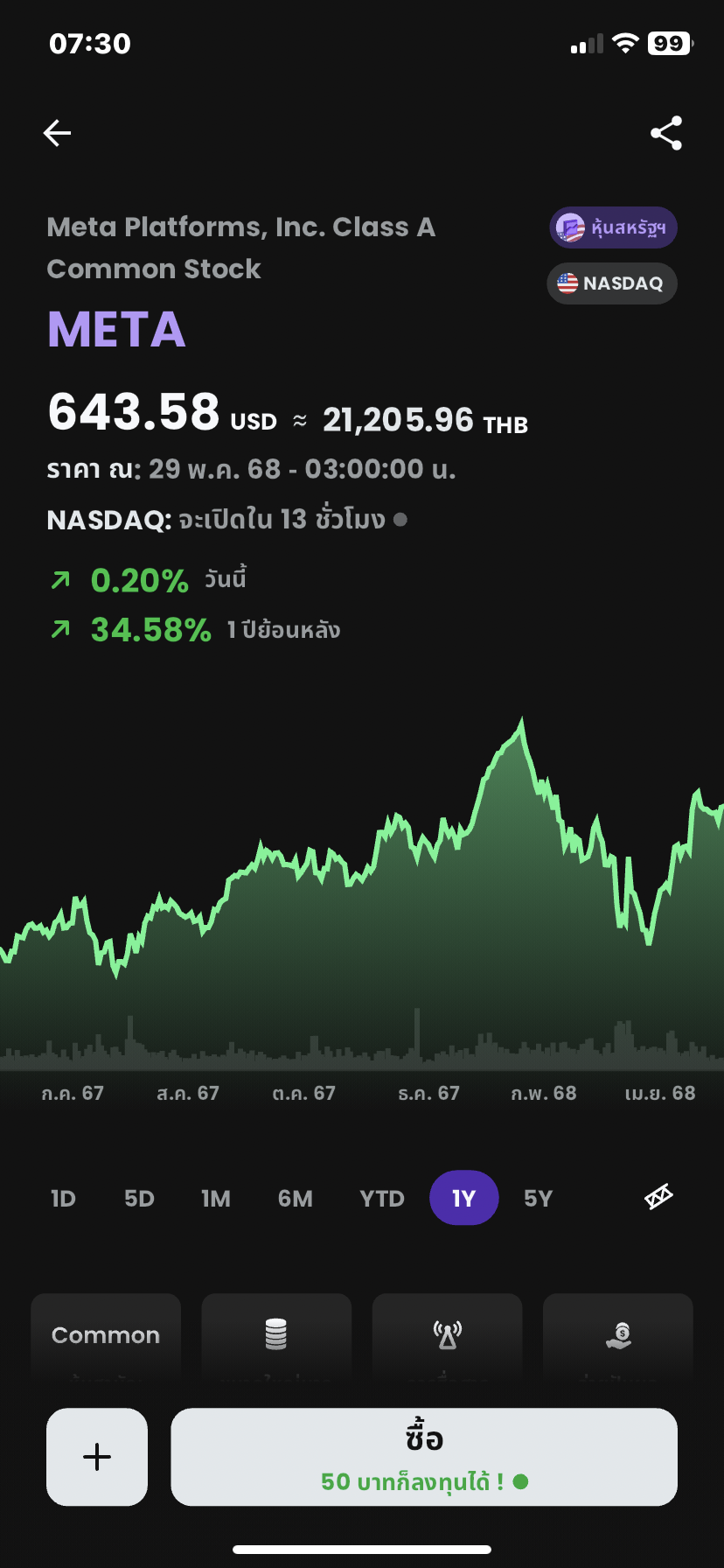This screenshot has height=1568, width=724.
Task: Tap the back arrow icon
Action: coord(57,133)
